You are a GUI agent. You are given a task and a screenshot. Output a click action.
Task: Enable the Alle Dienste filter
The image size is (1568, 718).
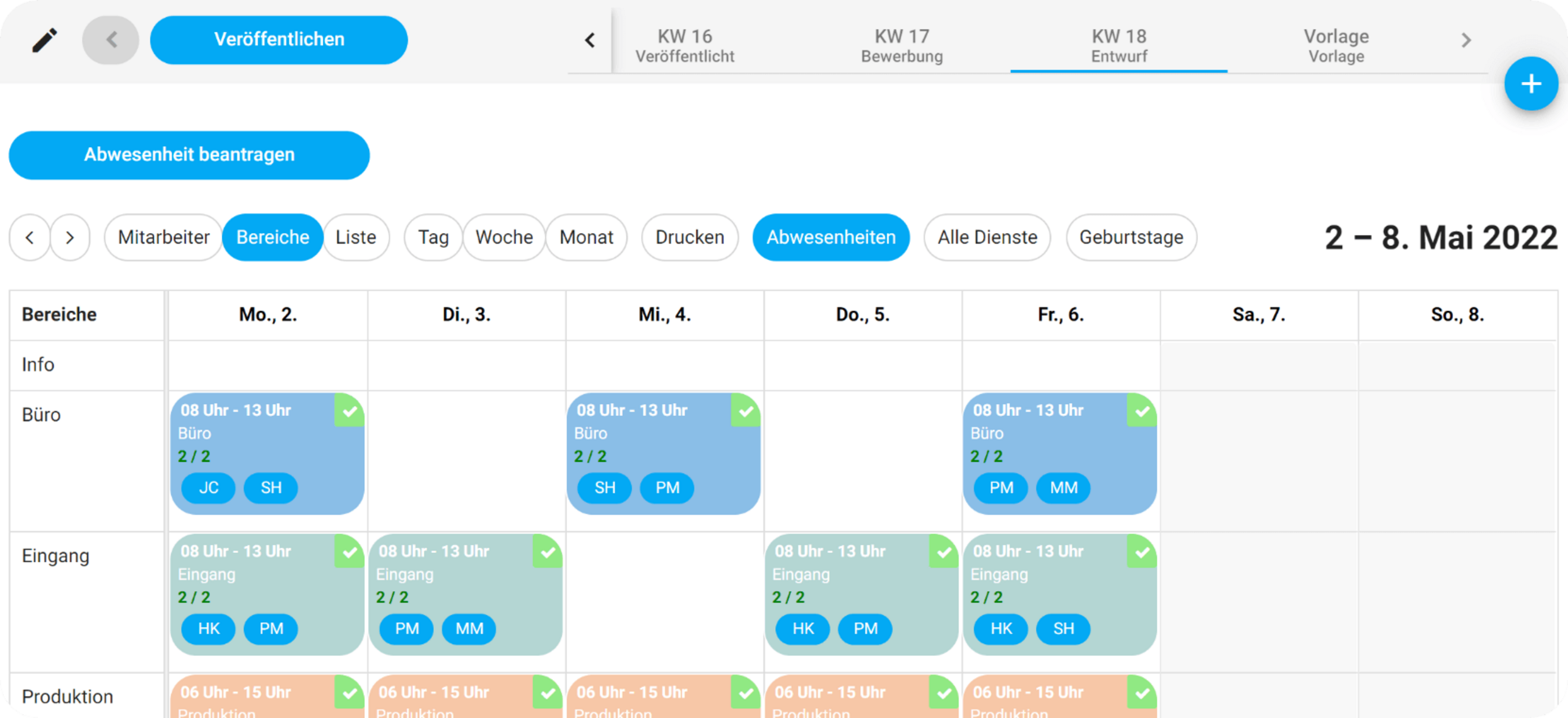tap(986, 237)
